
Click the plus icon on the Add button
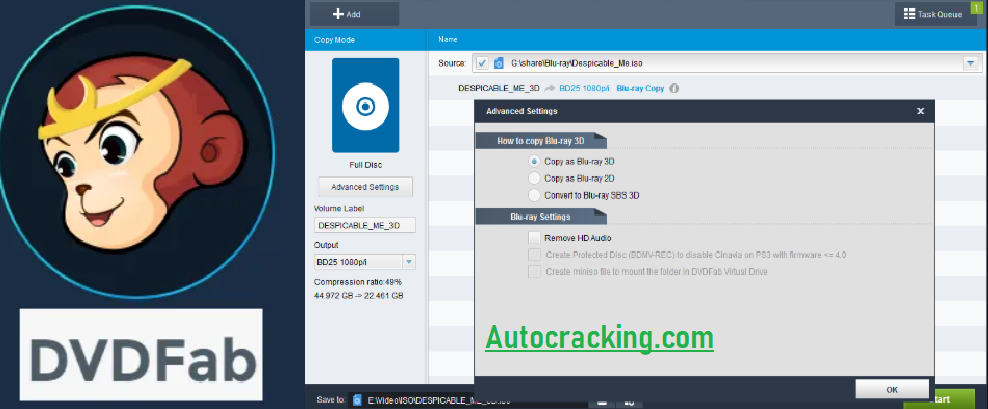[x=337, y=14]
